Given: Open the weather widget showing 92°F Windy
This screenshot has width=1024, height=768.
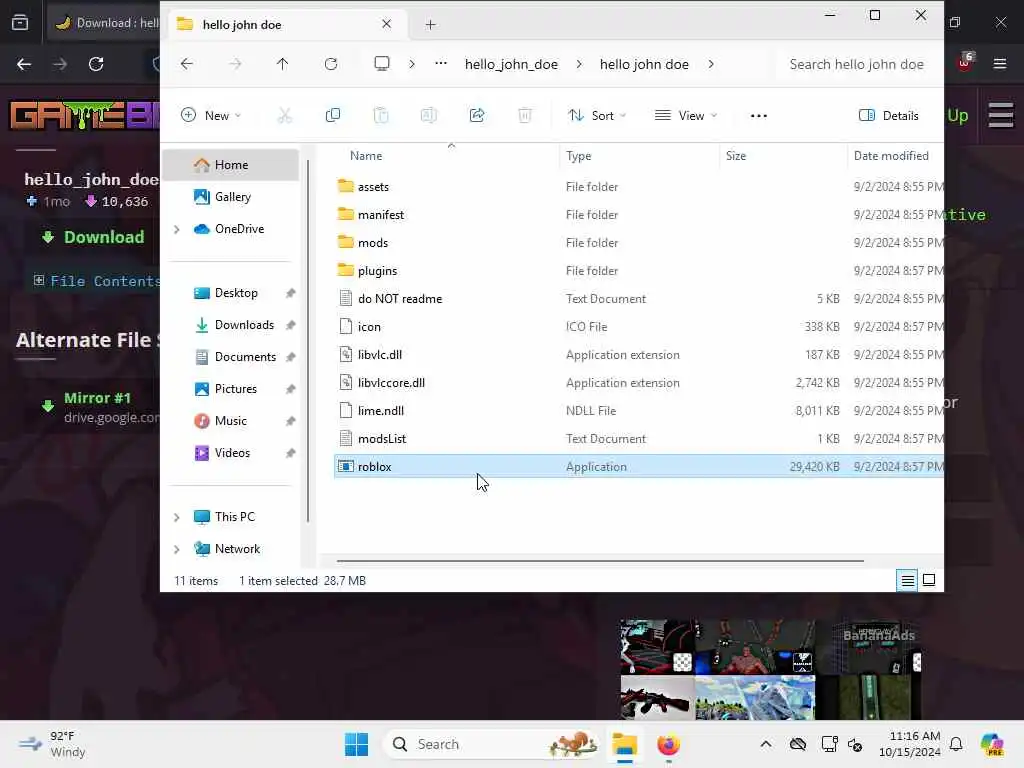Looking at the screenshot, I should click(x=52, y=744).
